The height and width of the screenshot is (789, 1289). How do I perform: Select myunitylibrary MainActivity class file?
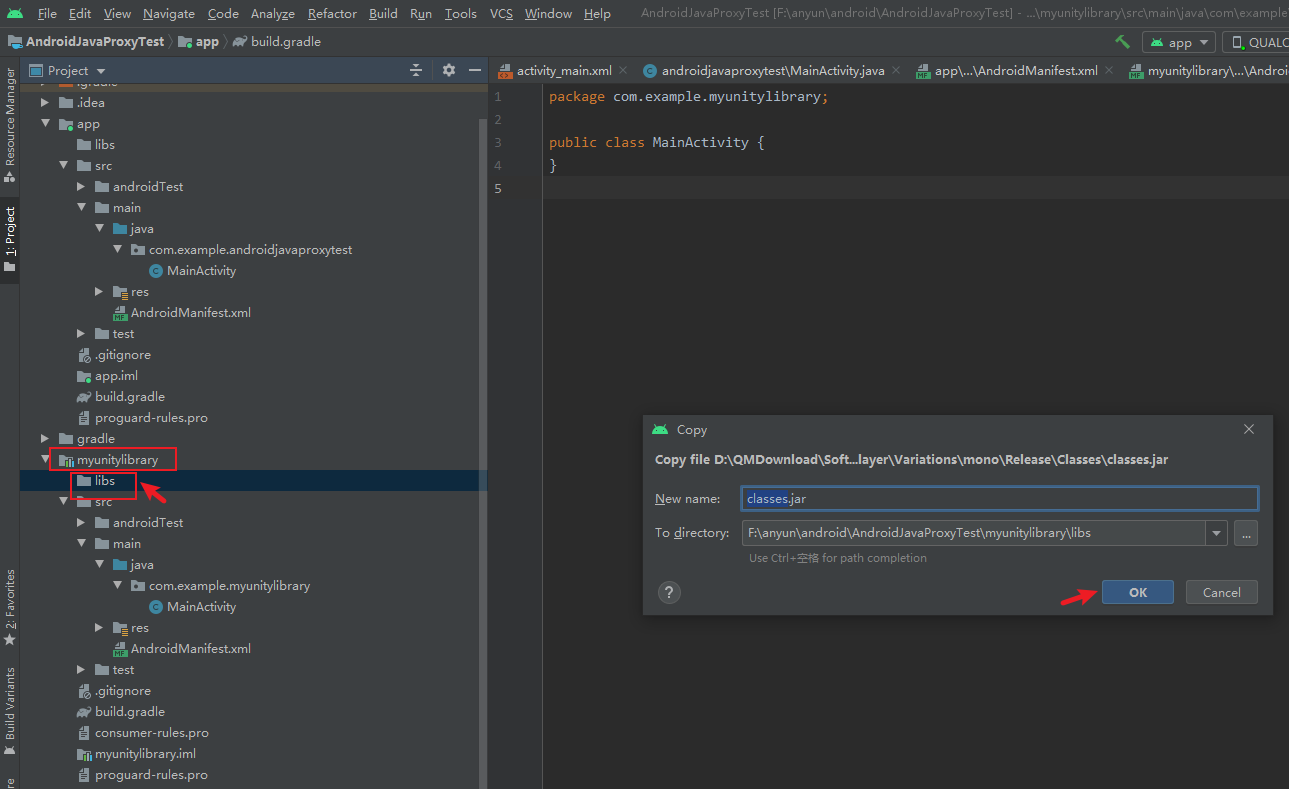click(192, 606)
